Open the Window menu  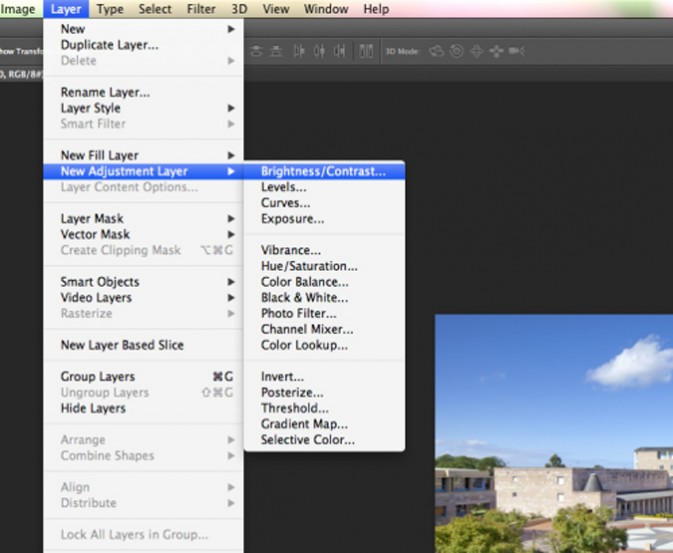click(327, 9)
